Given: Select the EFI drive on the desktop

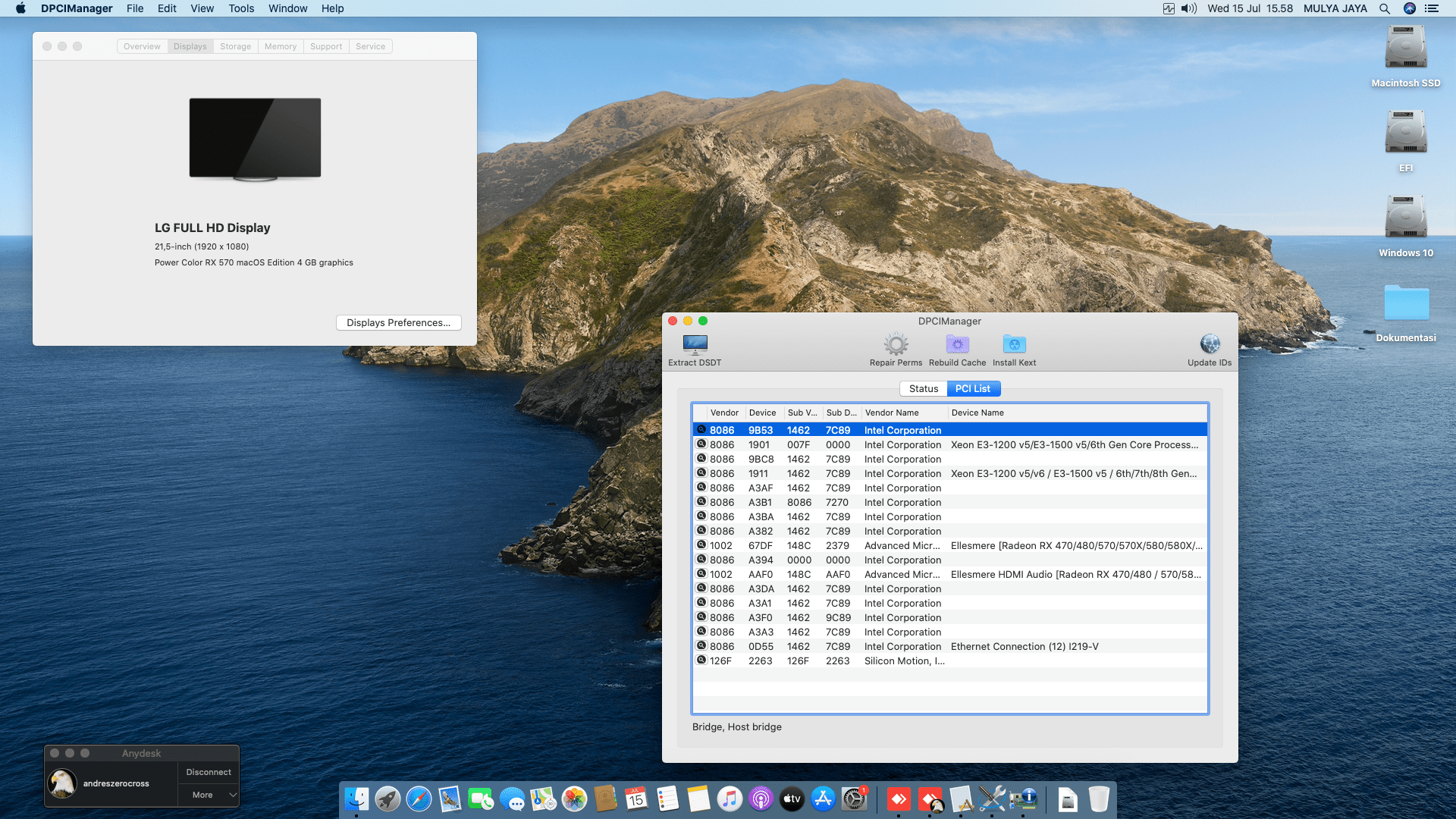Looking at the screenshot, I should tap(1406, 141).
